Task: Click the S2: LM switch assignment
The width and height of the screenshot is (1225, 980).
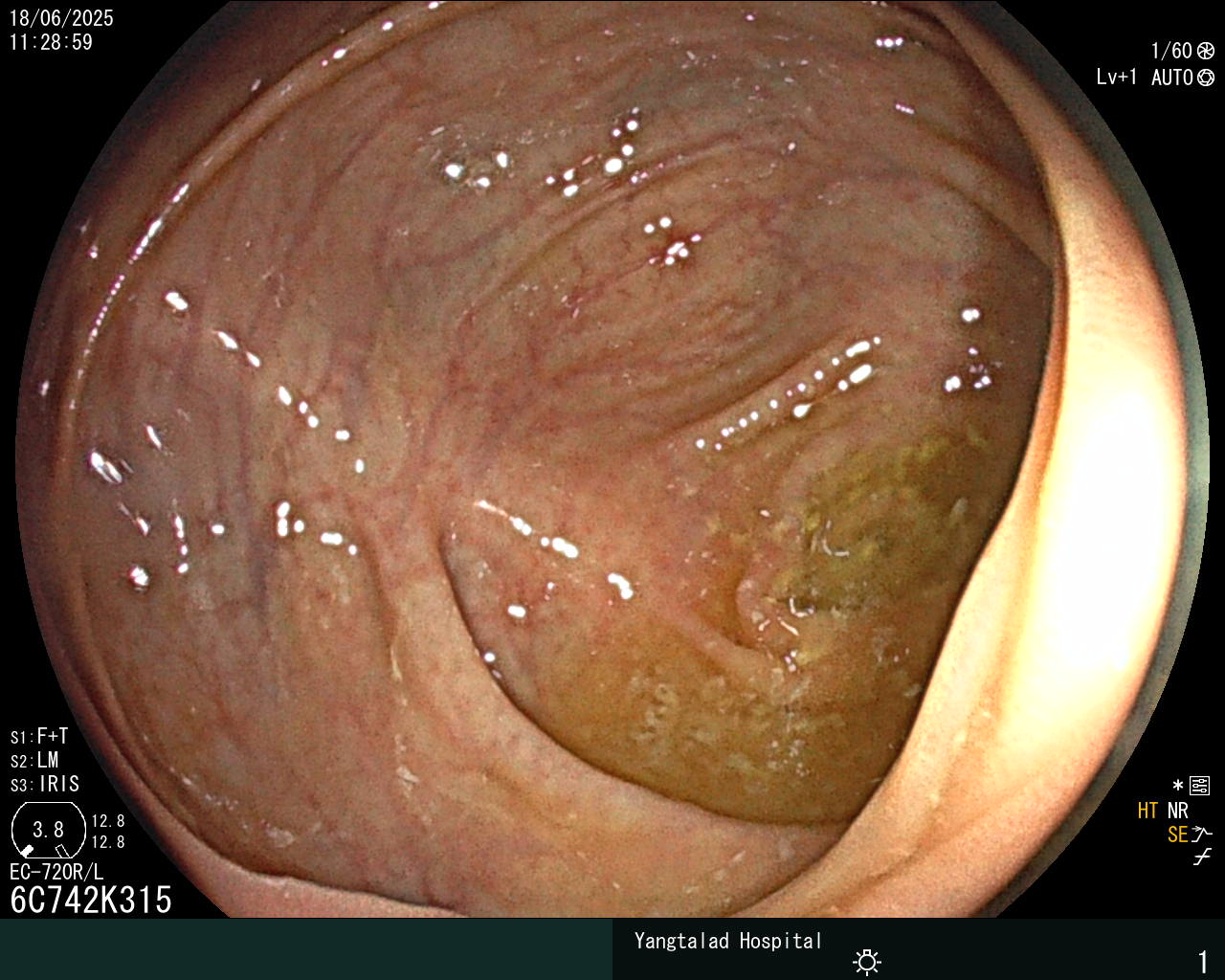Action: point(34,760)
